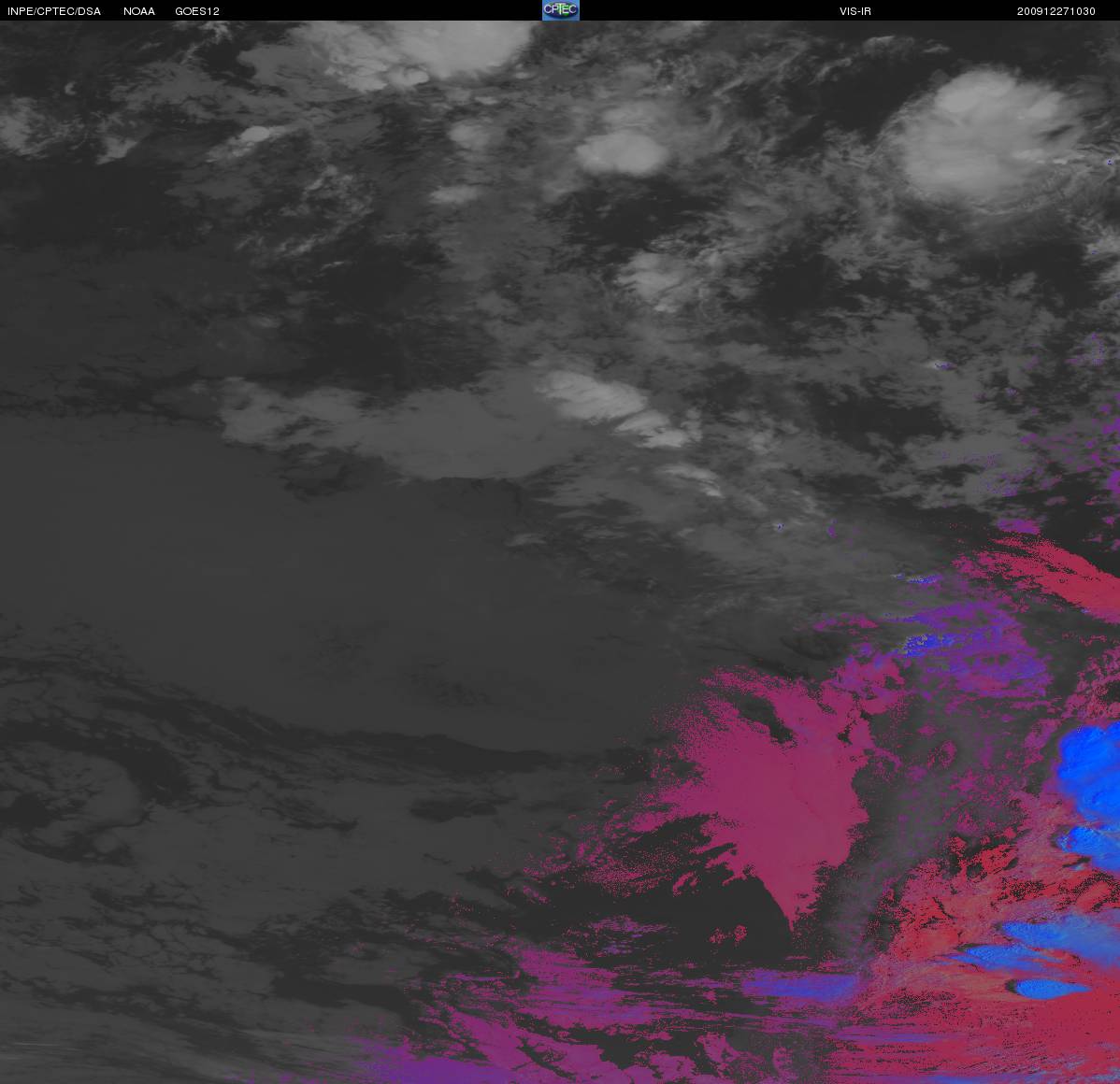
Task: Click the 200912271030 timestamp
Action: tap(1055, 11)
